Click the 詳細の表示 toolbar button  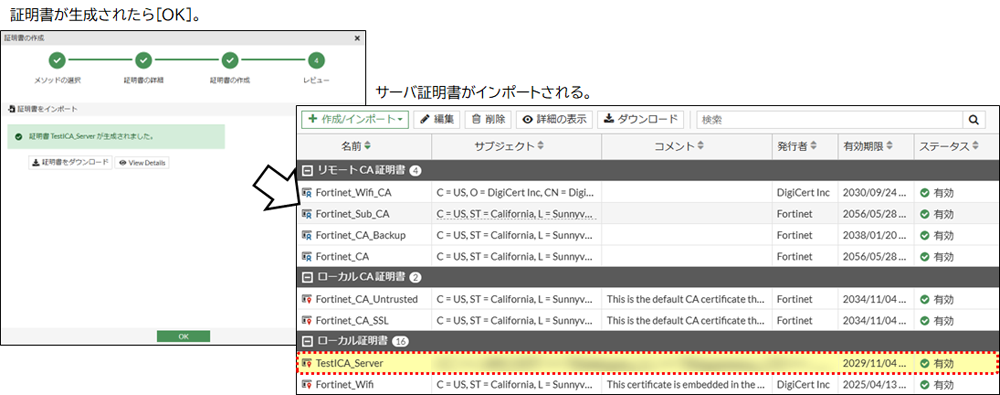pyautogui.click(x=554, y=119)
